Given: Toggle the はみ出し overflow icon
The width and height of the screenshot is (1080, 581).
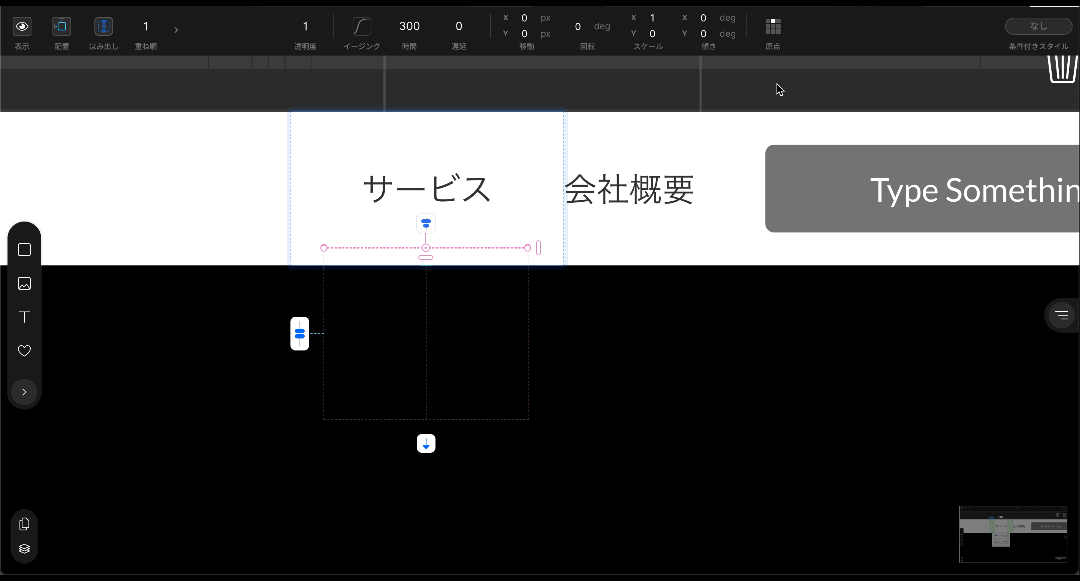Looking at the screenshot, I should point(103,27).
